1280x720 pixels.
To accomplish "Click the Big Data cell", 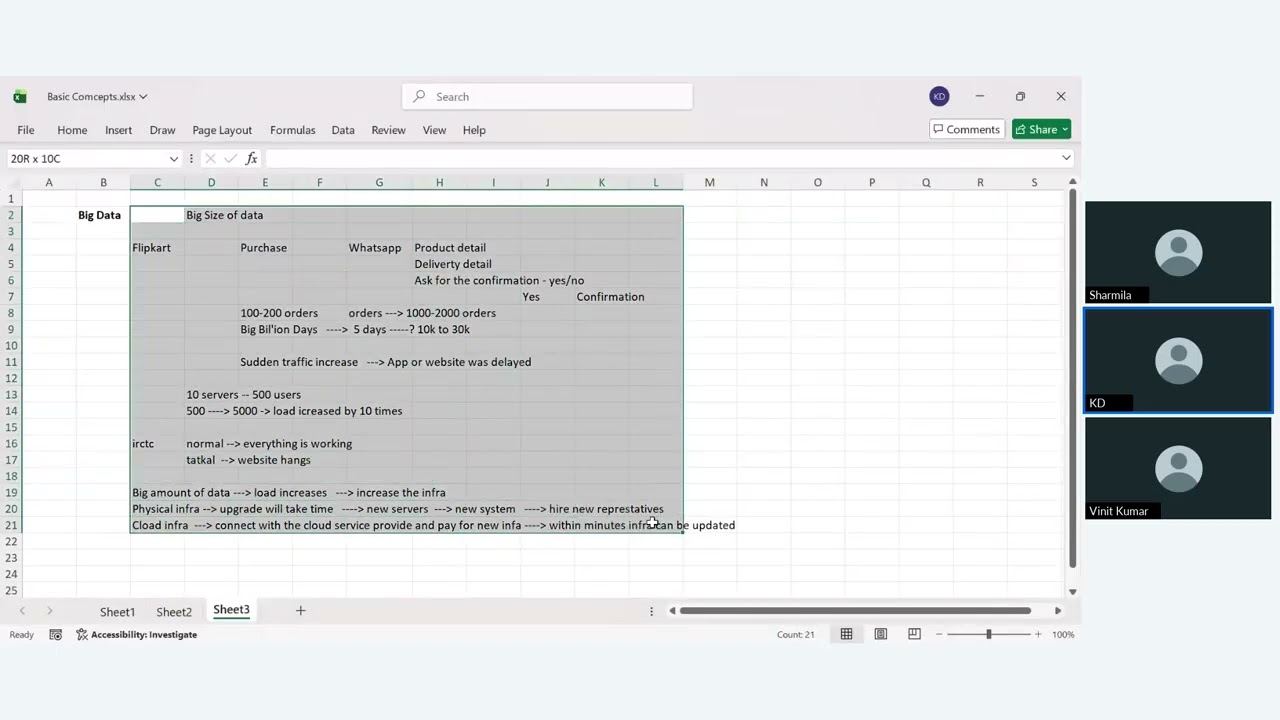I will point(99,215).
